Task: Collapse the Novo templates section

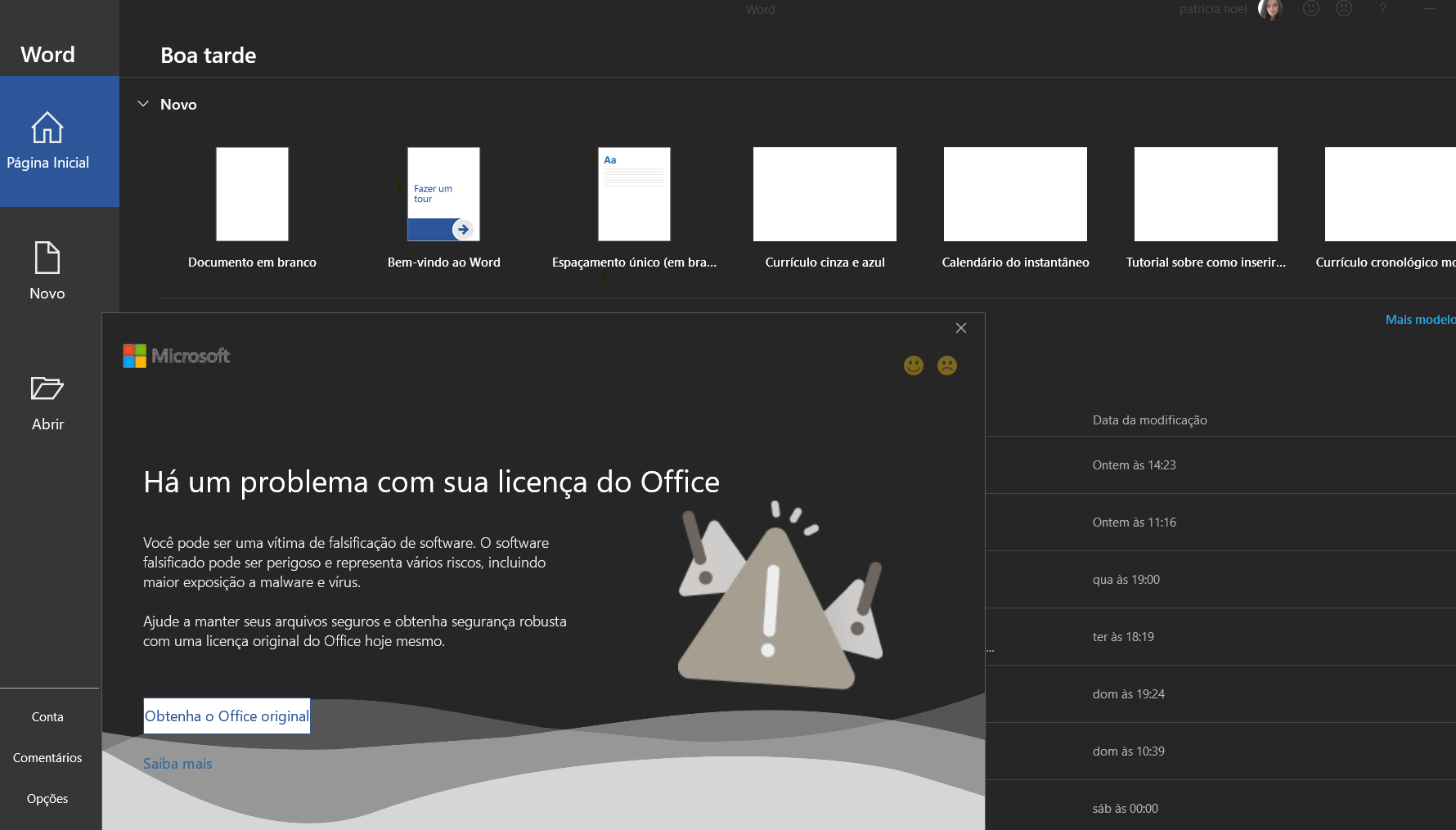Action: tap(143, 104)
